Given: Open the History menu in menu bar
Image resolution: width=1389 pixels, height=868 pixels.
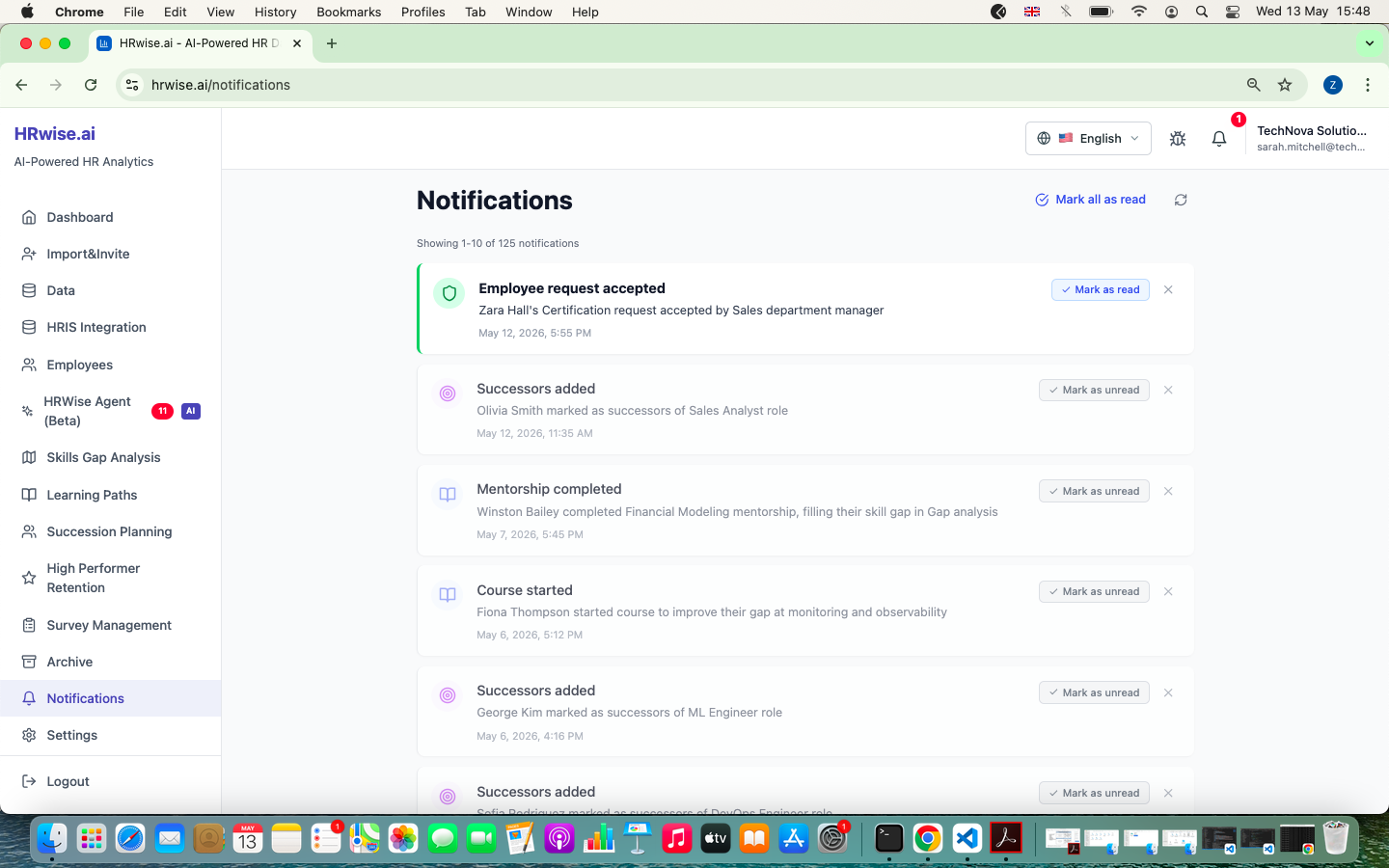Looking at the screenshot, I should click(275, 12).
